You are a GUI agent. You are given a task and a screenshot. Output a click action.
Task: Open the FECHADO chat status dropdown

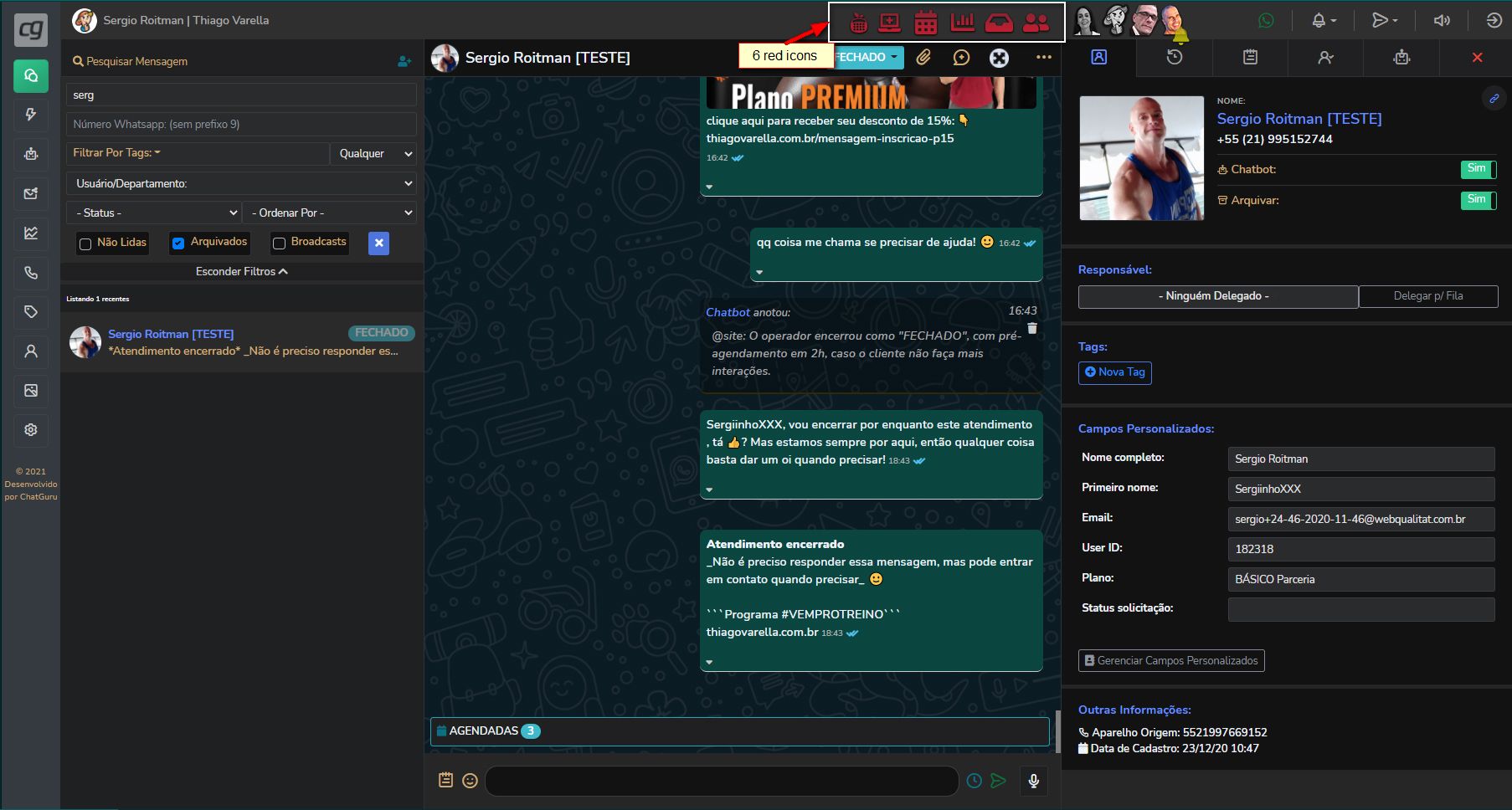coord(868,57)
